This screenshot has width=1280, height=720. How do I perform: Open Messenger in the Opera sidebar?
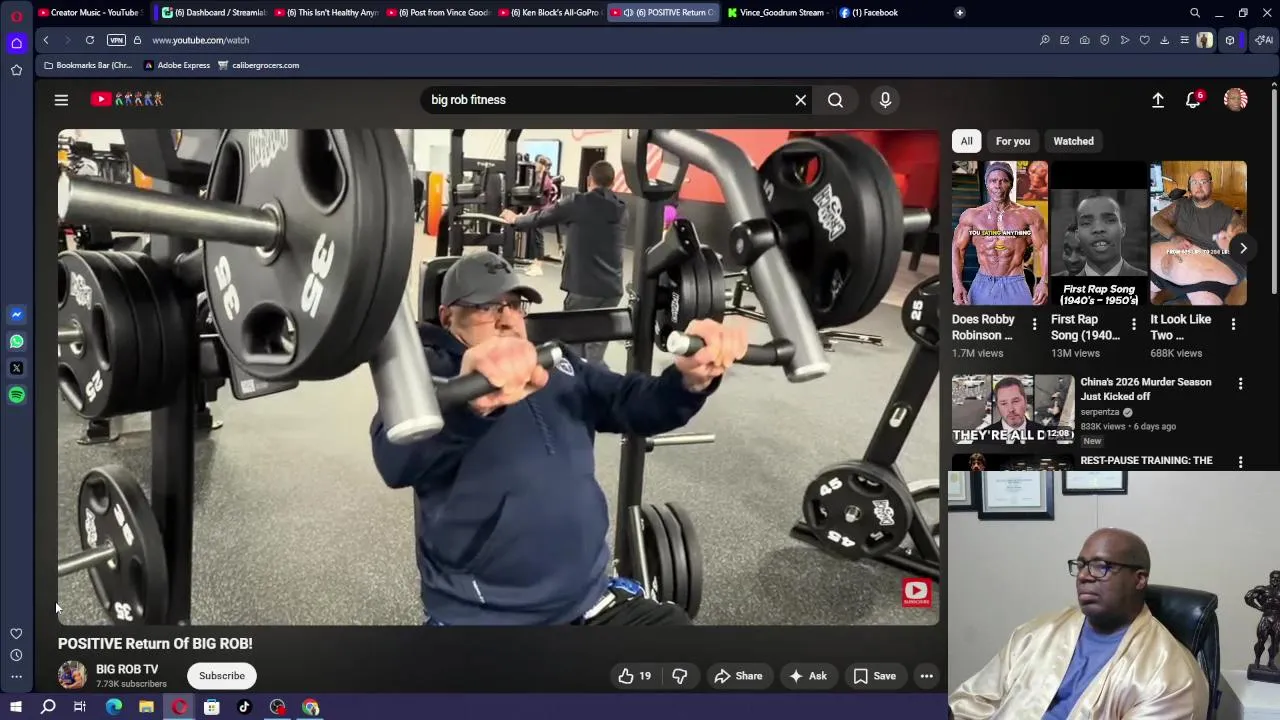tap(16, 314)
